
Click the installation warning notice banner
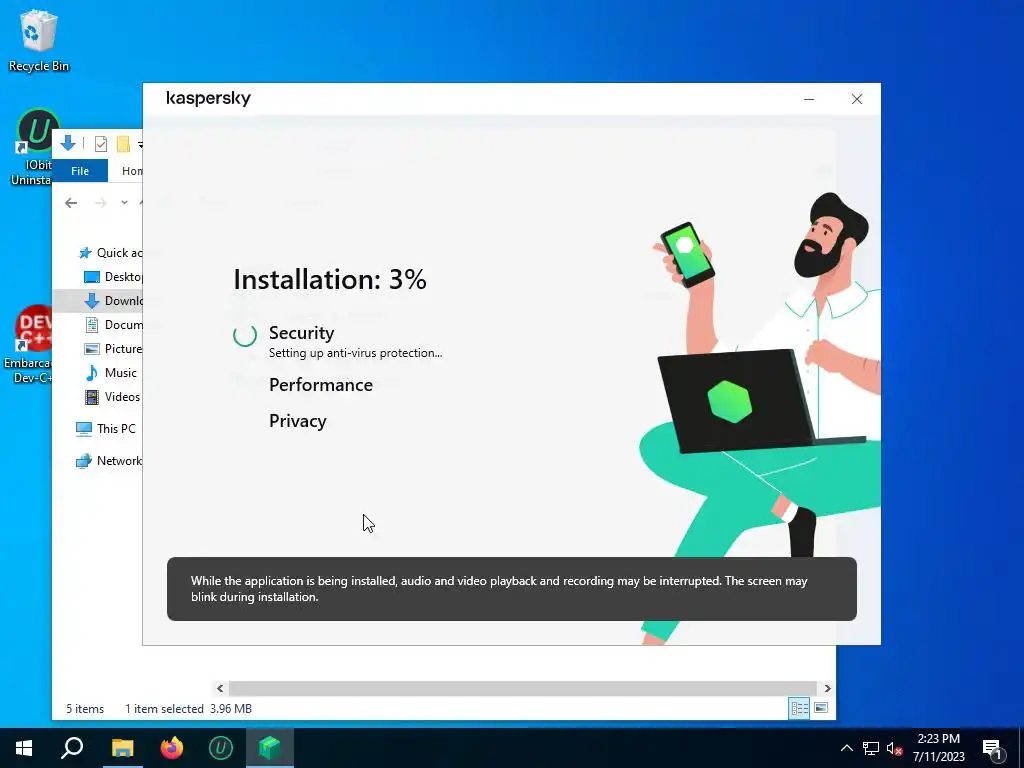click(512, 589)
